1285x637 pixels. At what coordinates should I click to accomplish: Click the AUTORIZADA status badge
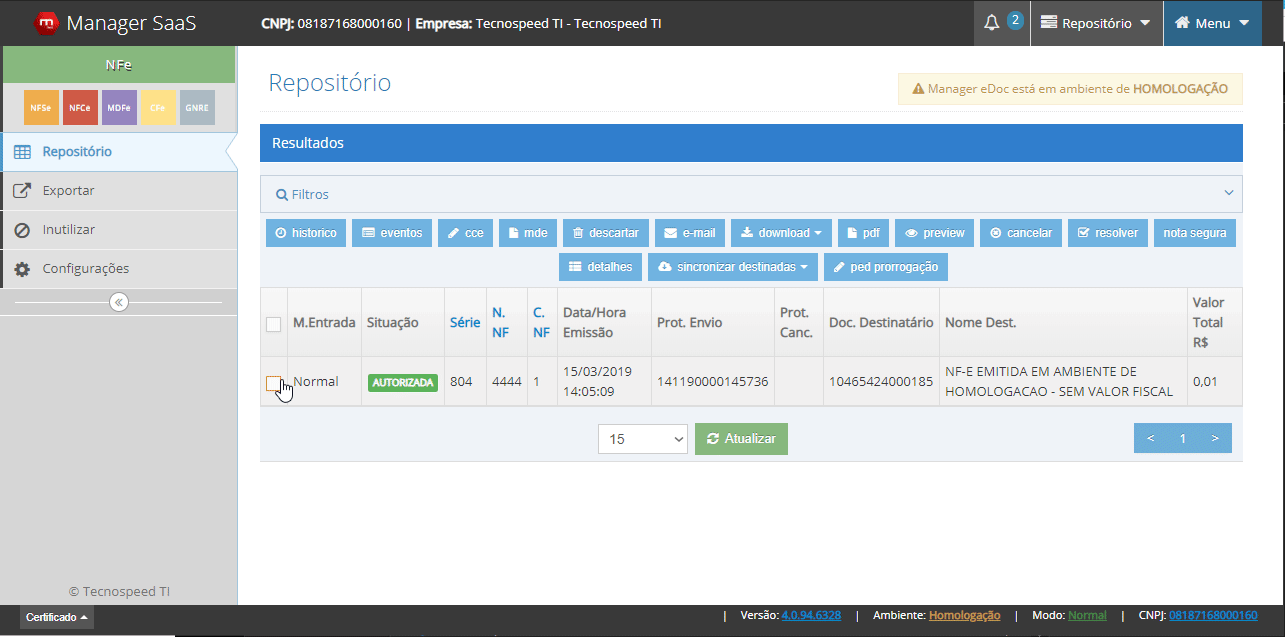click(x=403, y=382)
